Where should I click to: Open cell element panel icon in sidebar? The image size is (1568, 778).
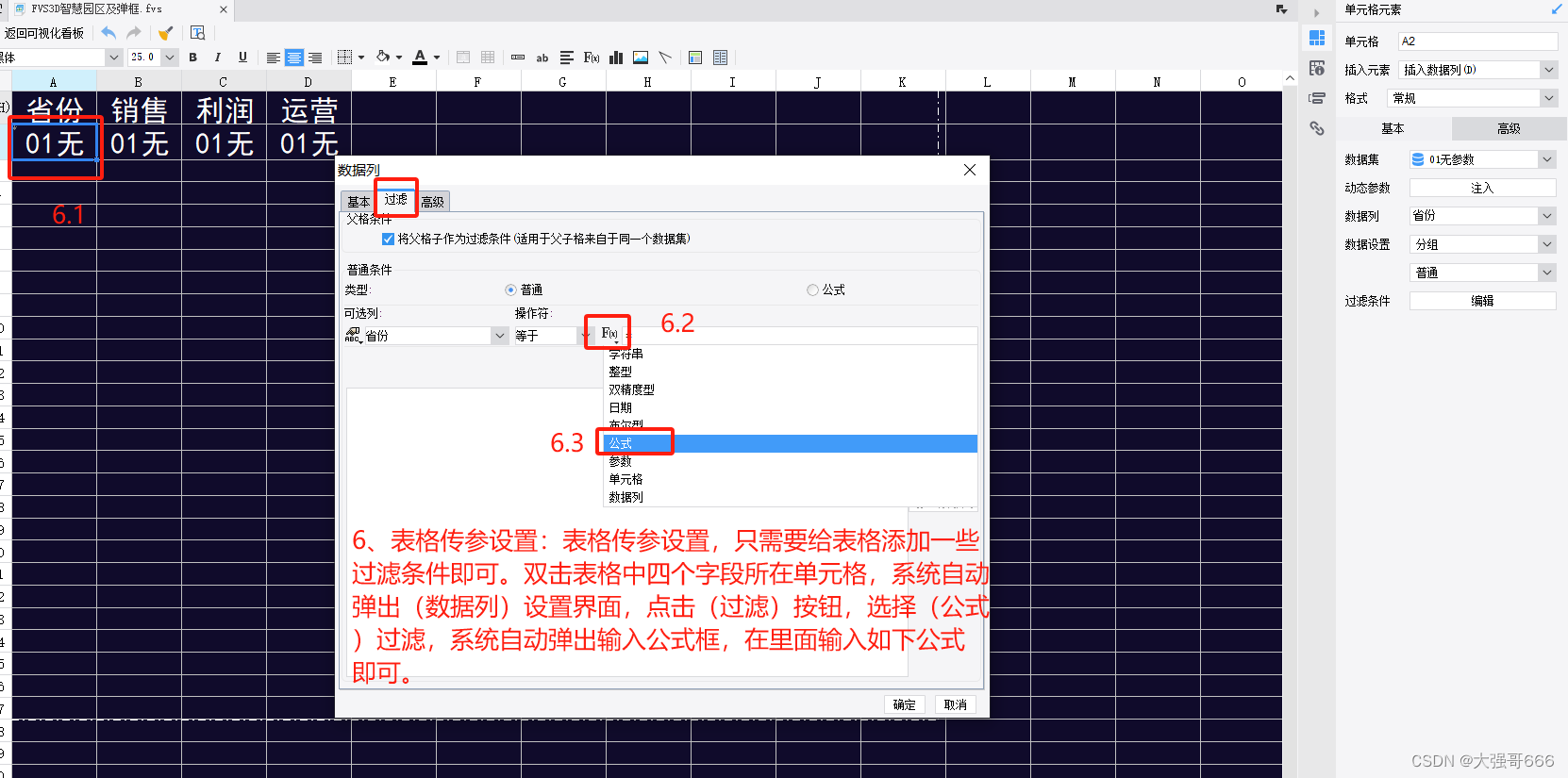click(x=1317, y=39)
